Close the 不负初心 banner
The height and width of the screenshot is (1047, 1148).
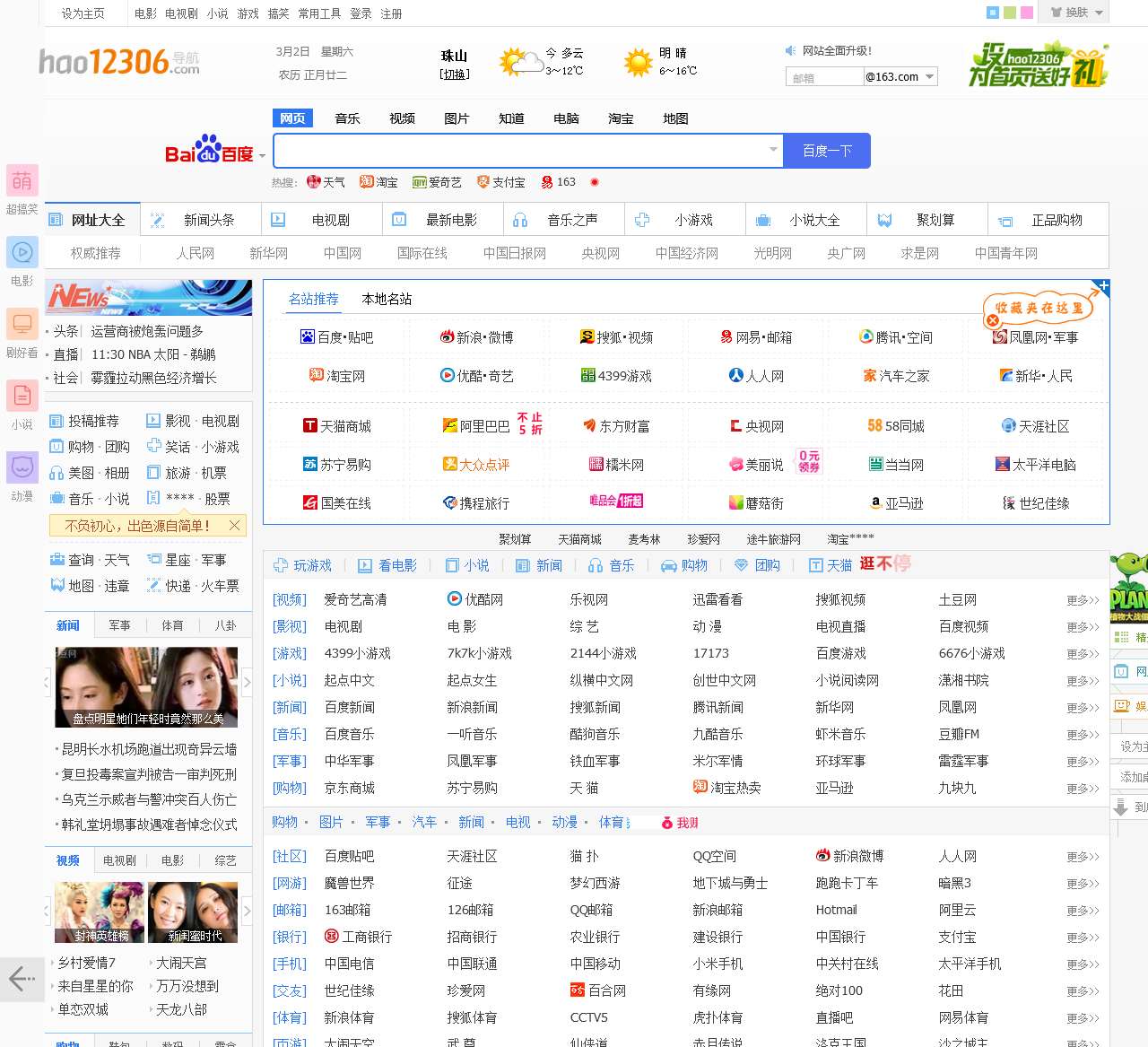point(235,526)
